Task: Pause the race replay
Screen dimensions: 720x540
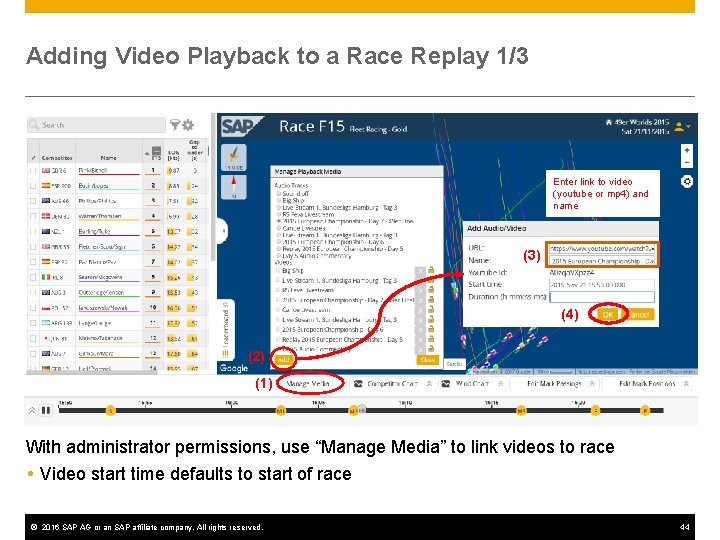Action: pos(46,410)
